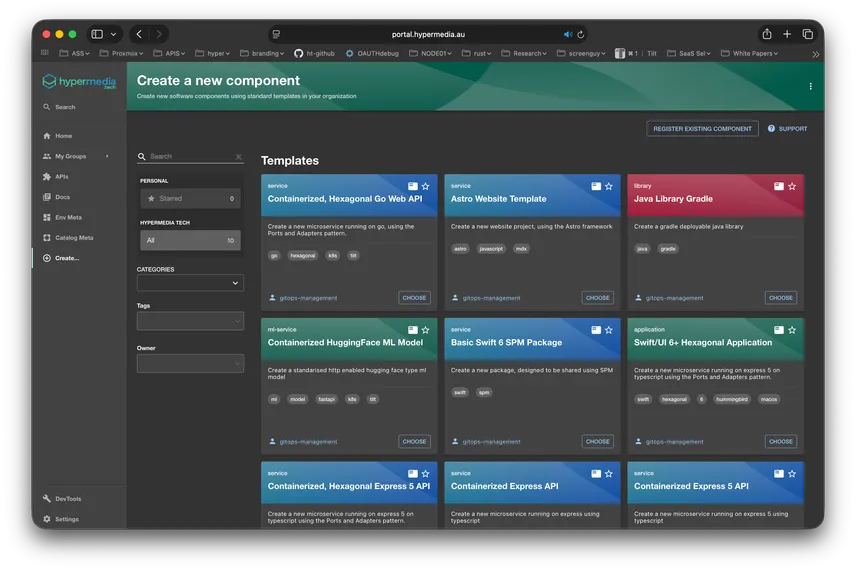This screenshot has height=570, width=856.
Task: Choose the Basic Swift 6 SPM Package template
Action: (598, 442)
